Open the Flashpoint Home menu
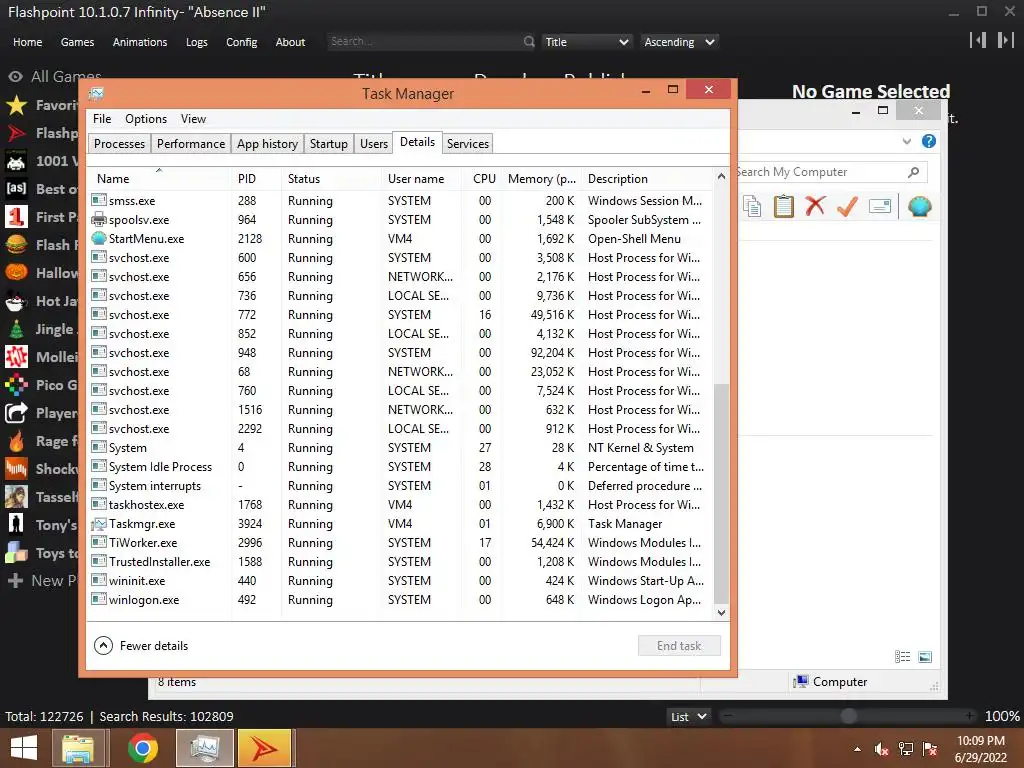The width and height of the screenshot is (1024, 768). tap(27, 42)
